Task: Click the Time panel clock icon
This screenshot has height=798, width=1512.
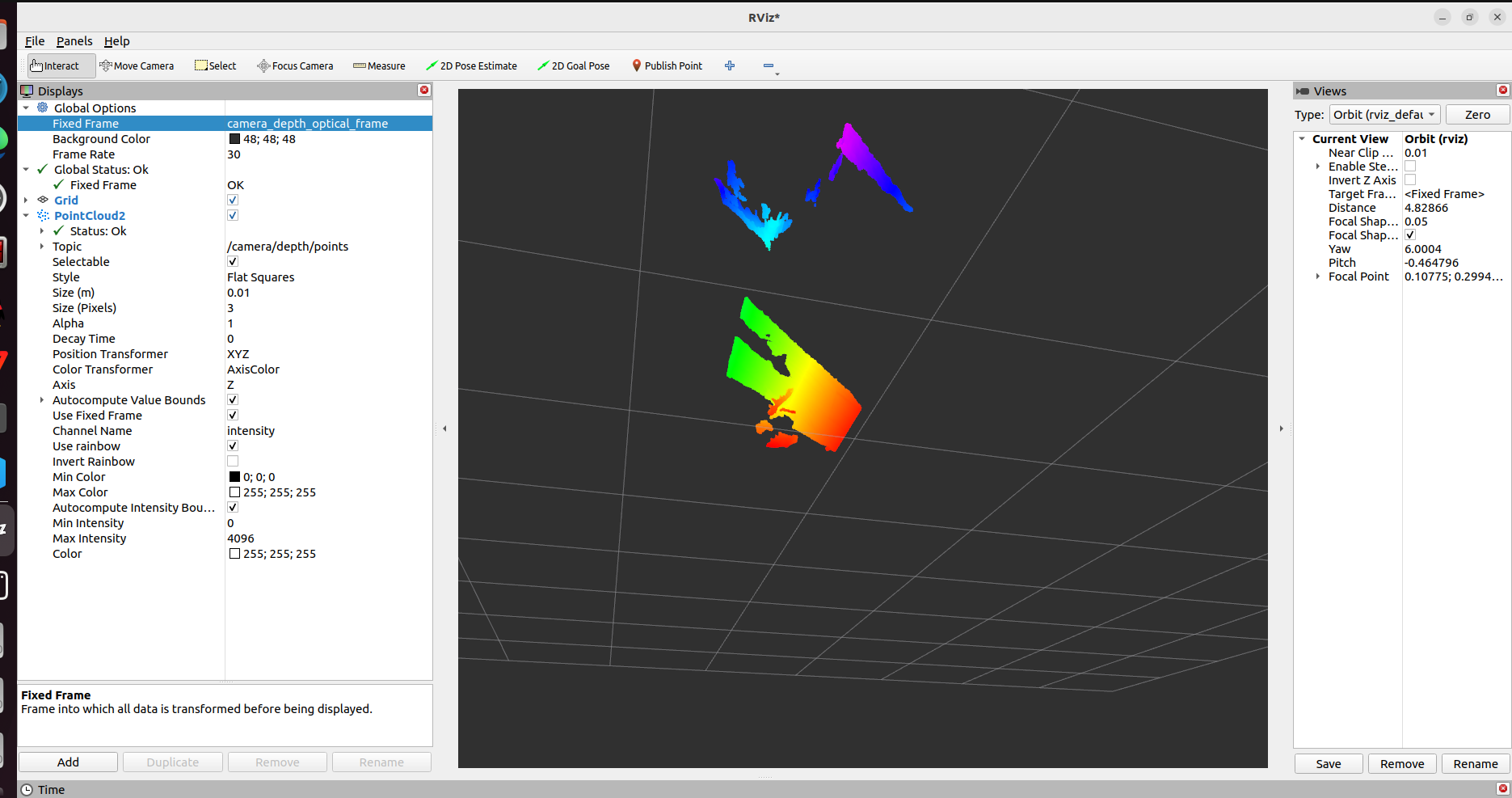Action: tap(27, 789)
